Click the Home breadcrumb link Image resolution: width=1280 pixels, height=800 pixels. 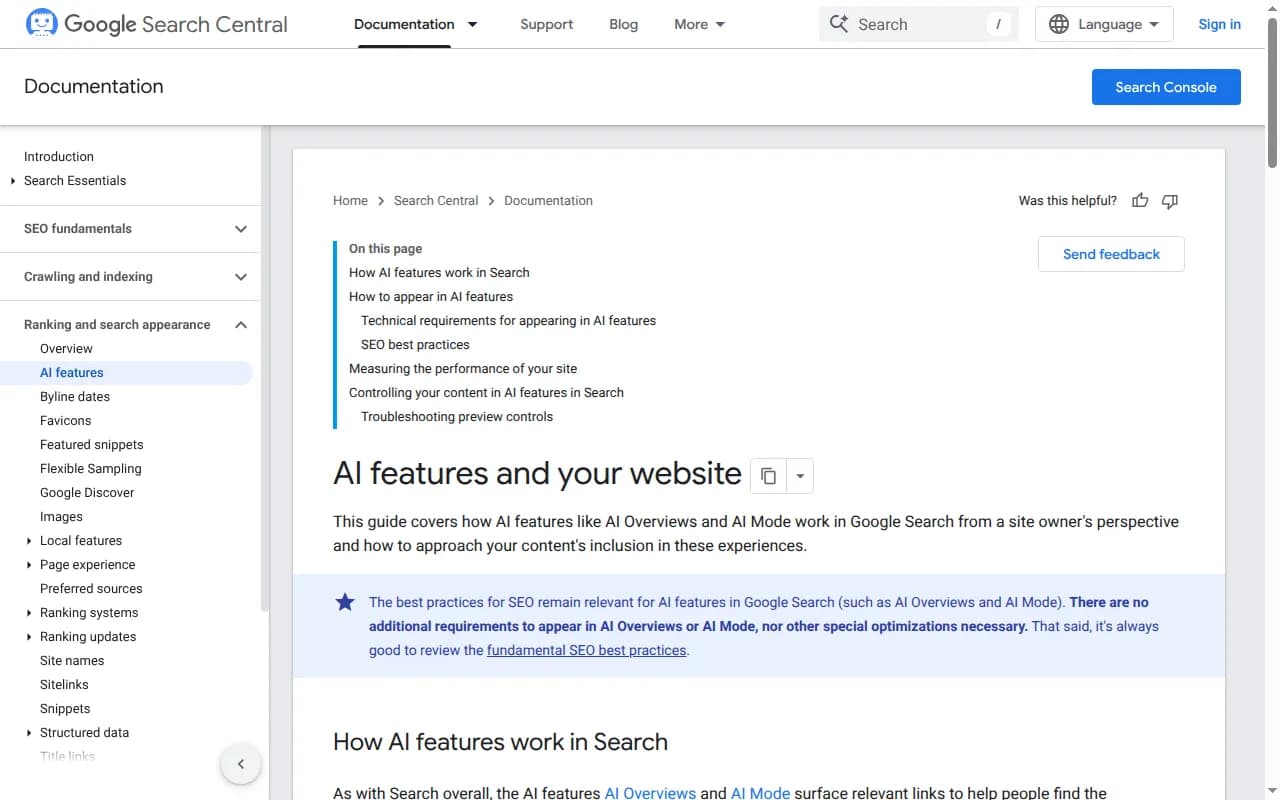350,201
